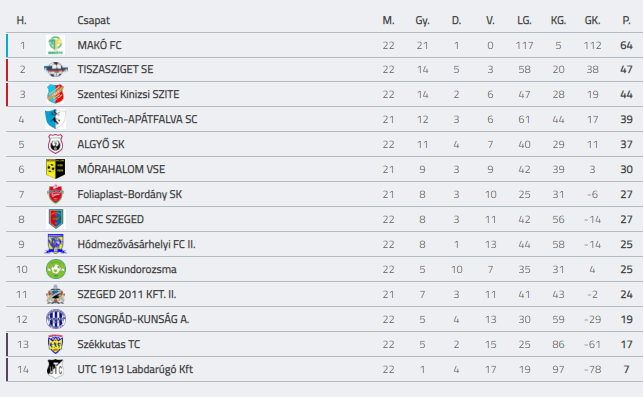Select the ContiTech-APÁTFALVA SC logo
The width and height of the screenshot is (643, 397).
tap(55, 119)
